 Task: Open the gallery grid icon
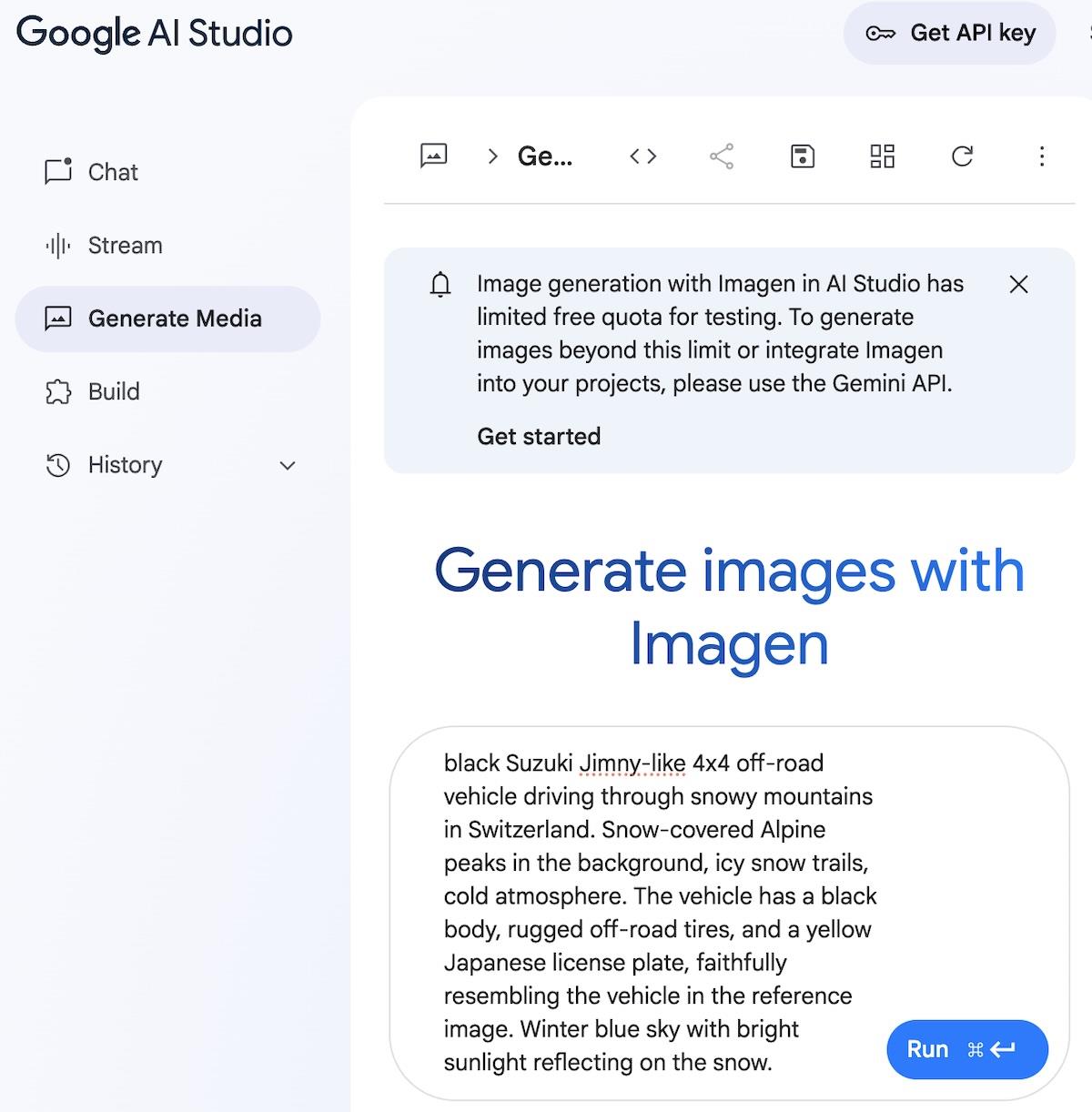point(882,157)
